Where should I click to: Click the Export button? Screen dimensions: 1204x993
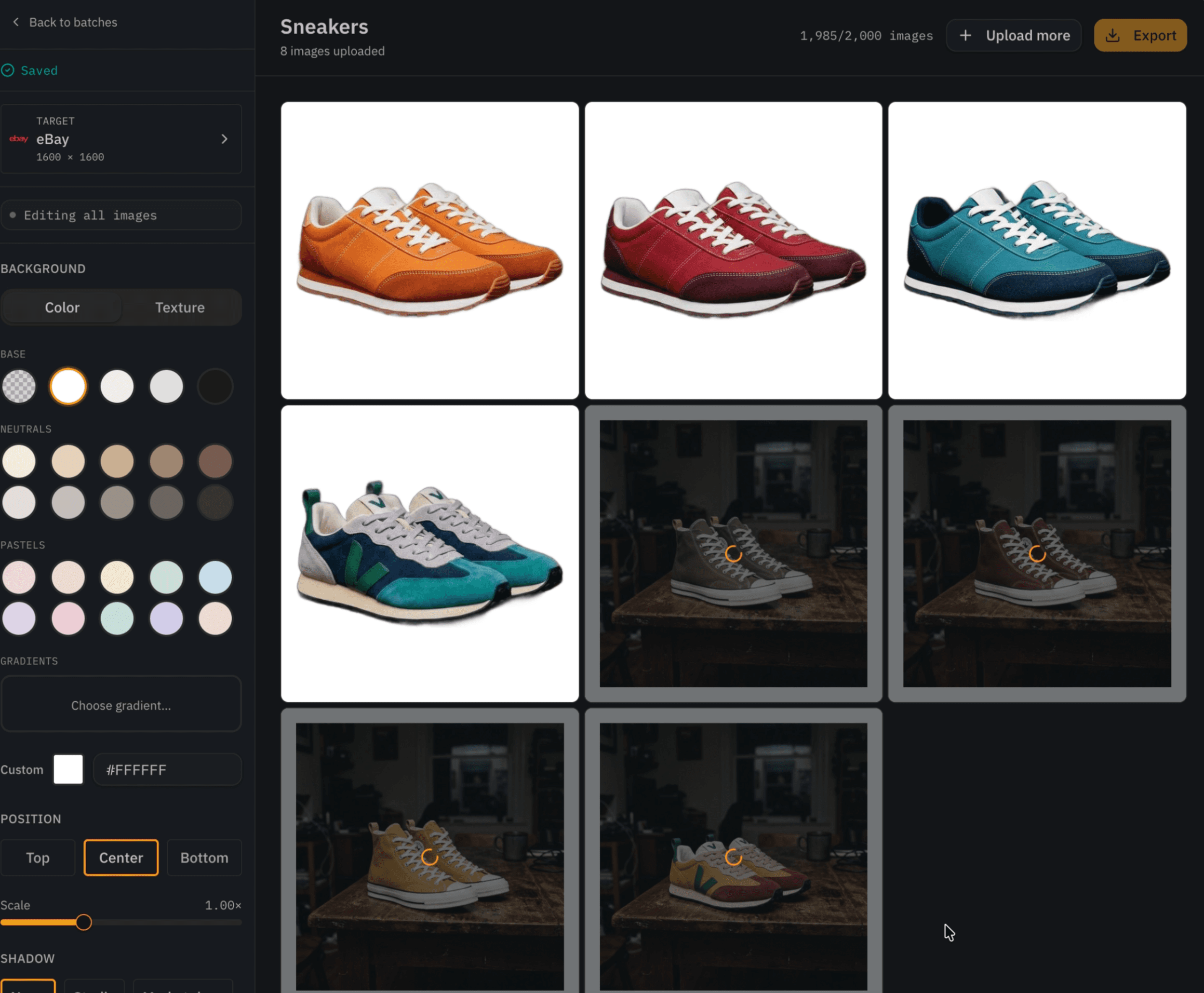pyautogui.click(x=1140, y=36)
